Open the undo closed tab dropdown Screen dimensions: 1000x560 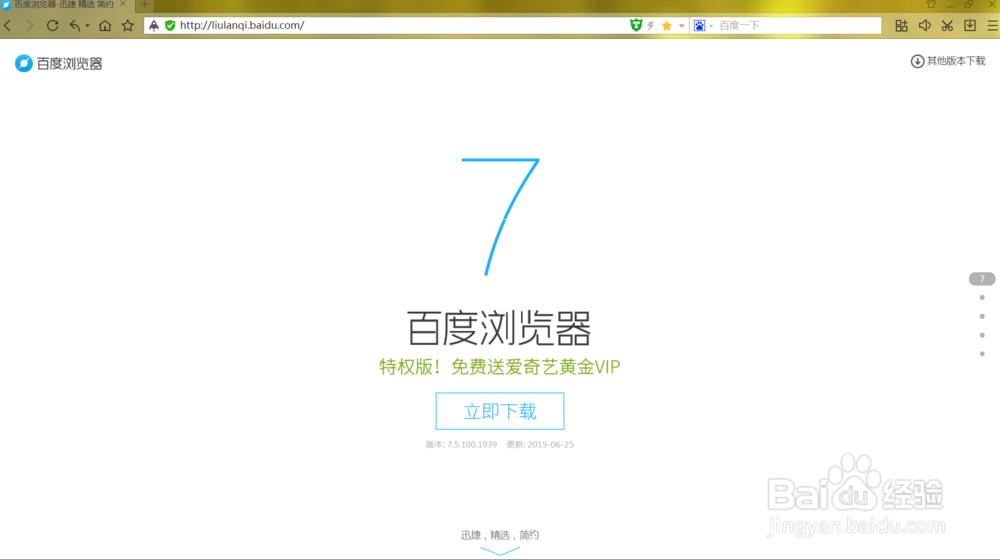[87, 26]
